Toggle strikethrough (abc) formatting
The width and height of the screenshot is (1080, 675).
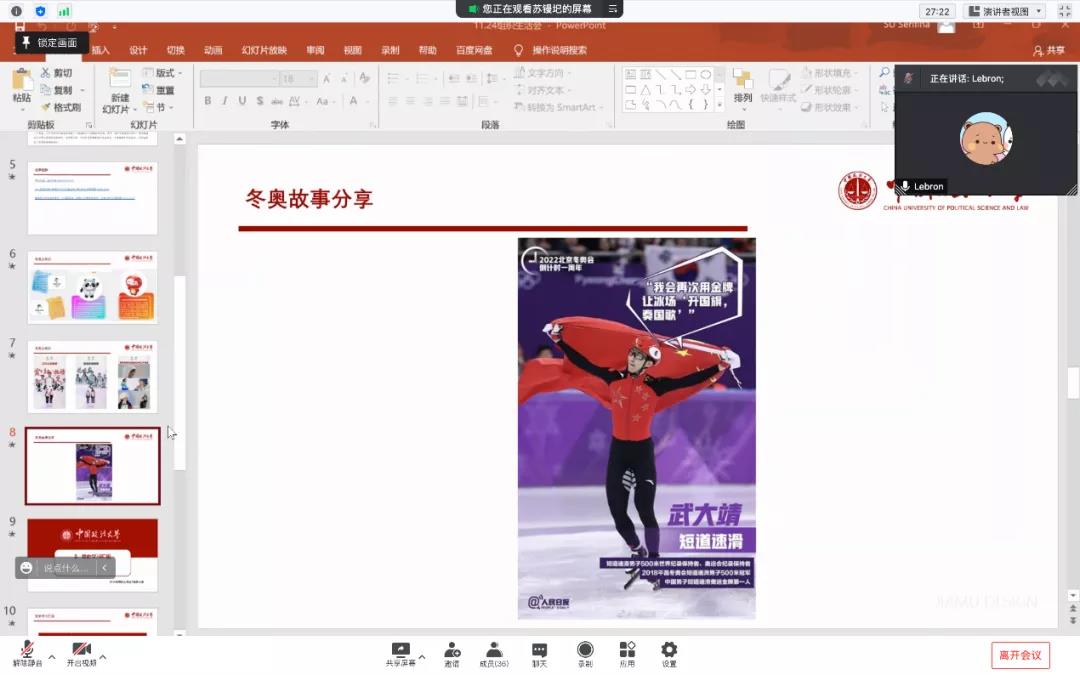277,101
